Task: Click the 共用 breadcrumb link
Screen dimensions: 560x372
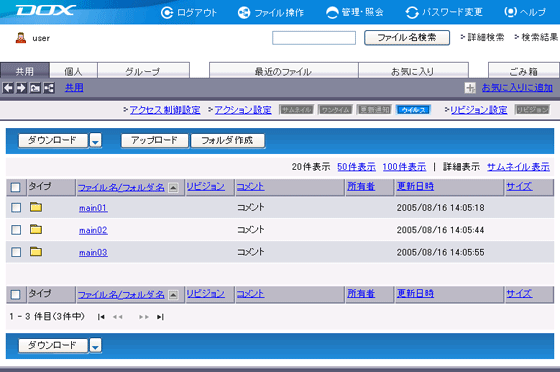Action: point(74,88)
